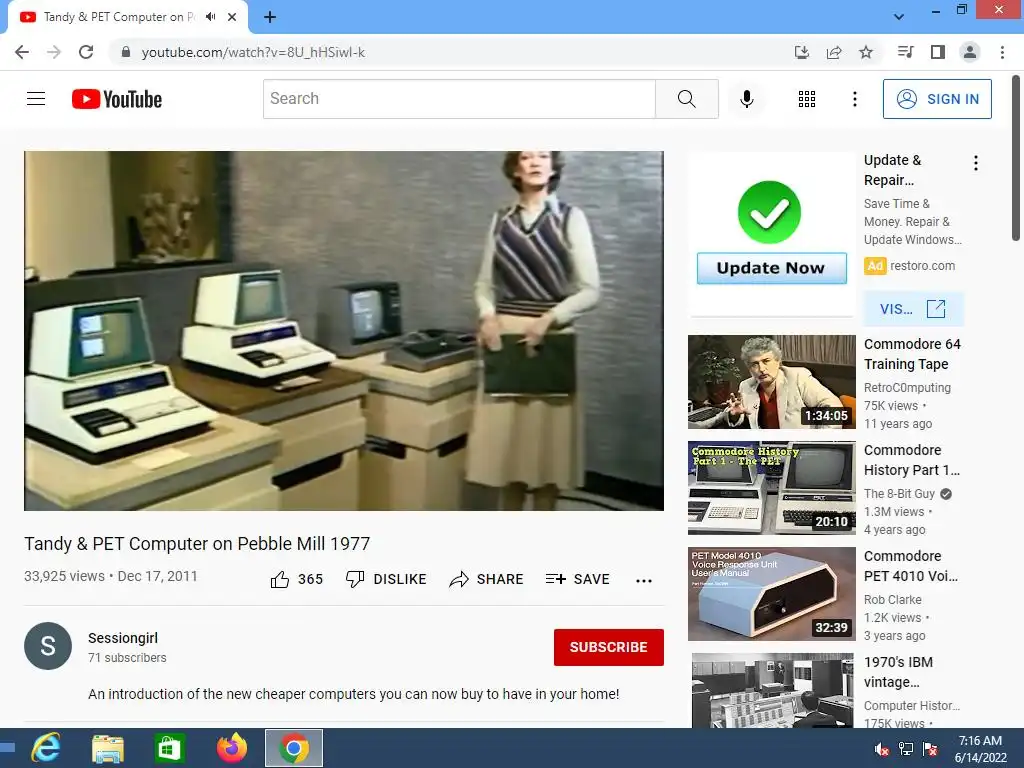Click the video player to pause
The image size is (1024, 768).
(344, 331)
